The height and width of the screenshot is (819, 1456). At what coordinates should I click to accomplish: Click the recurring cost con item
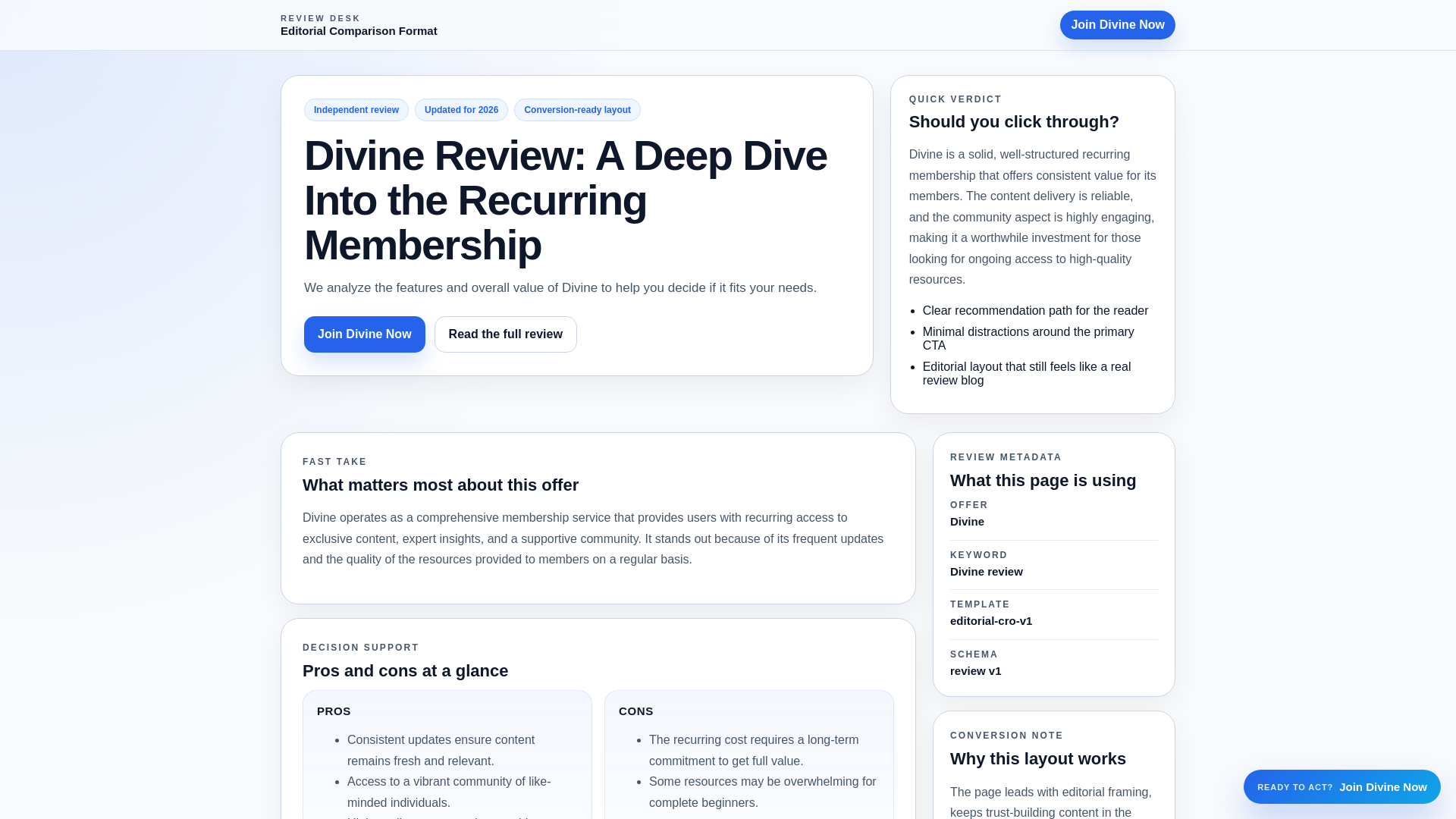tap(754, 751)
